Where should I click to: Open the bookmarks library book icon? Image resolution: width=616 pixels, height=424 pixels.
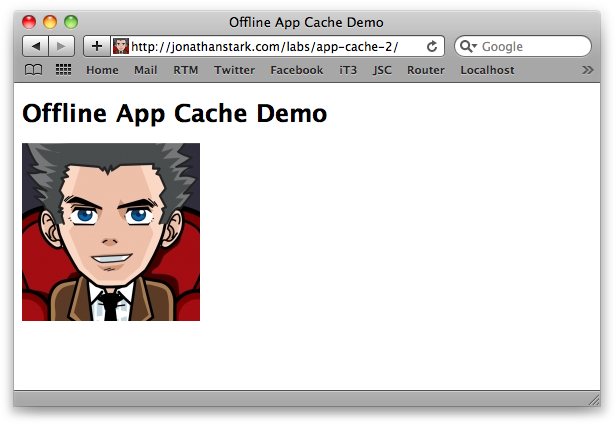click(34, 70)
